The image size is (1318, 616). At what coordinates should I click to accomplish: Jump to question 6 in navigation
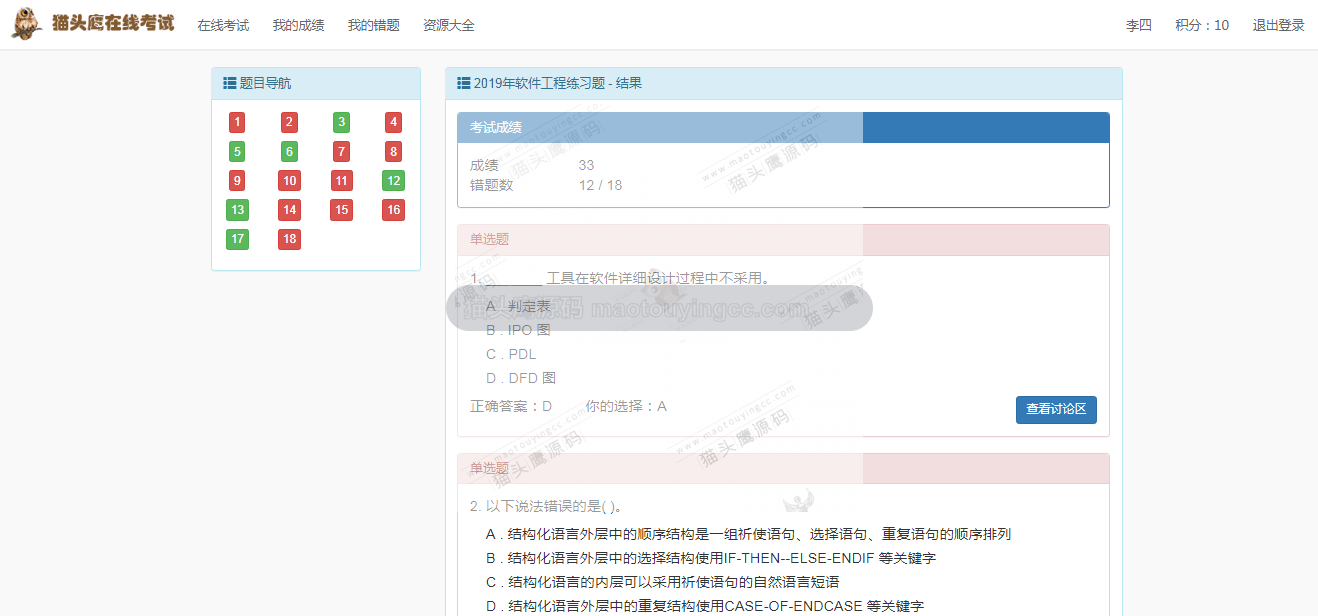coord(289,152)
